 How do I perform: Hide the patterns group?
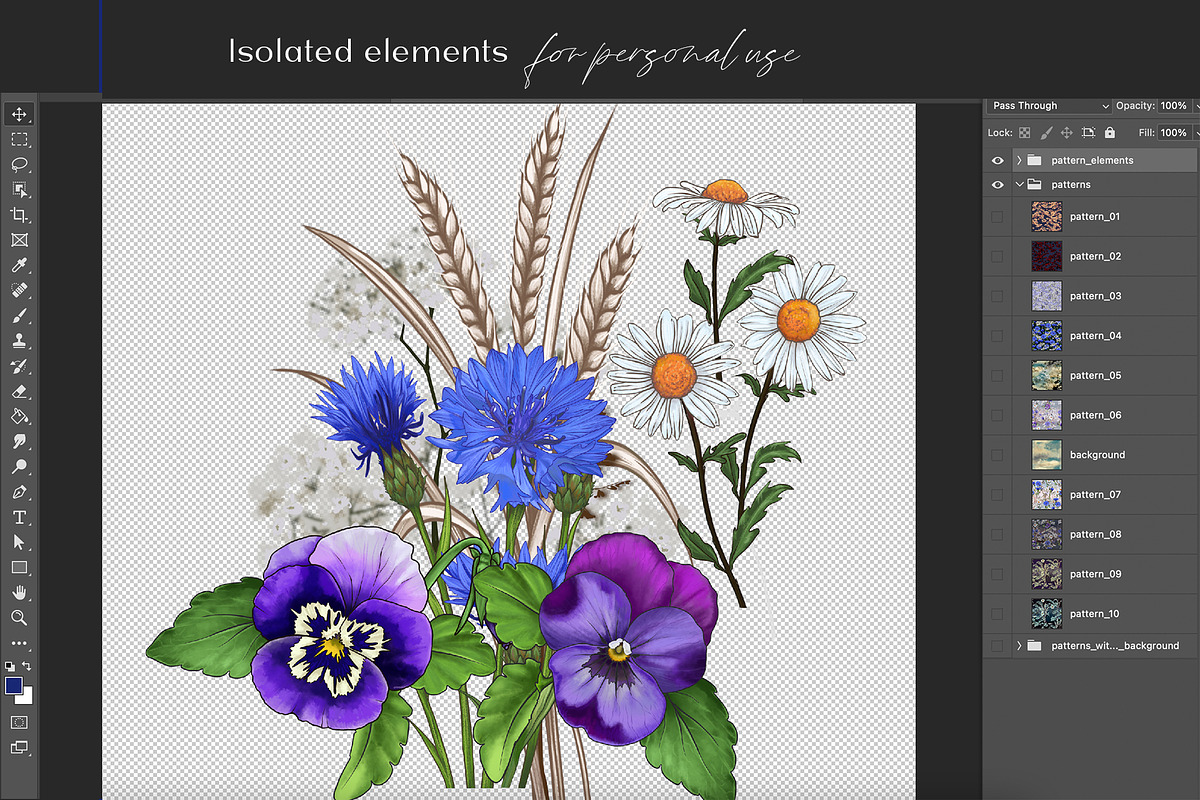pos(997,185)
